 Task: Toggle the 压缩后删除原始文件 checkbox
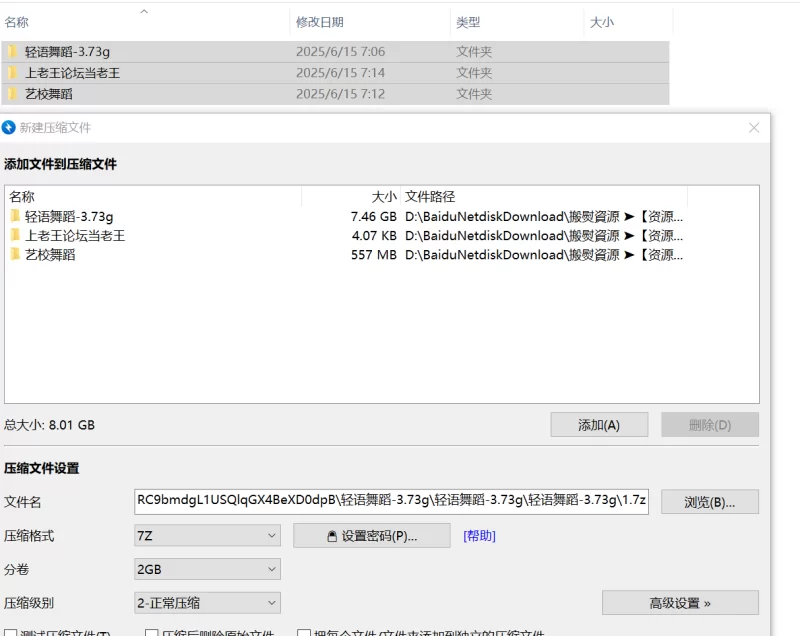152,632
